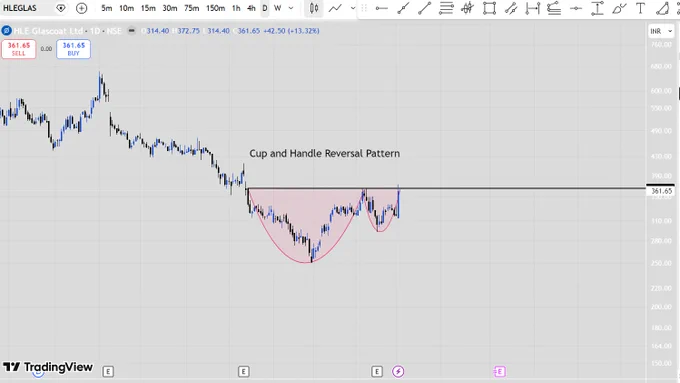The image size is (680, 383).
Task: Click the +42.50 (+13.32%) change value
Action: tap(291, 31)
